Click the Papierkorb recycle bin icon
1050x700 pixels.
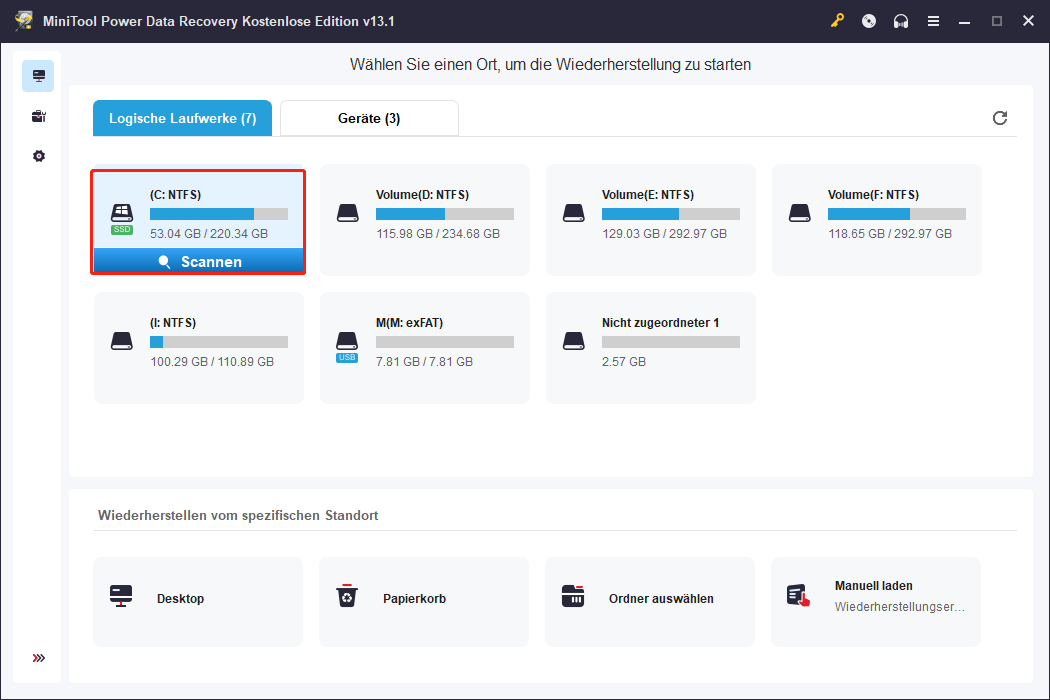click(347, 596)
